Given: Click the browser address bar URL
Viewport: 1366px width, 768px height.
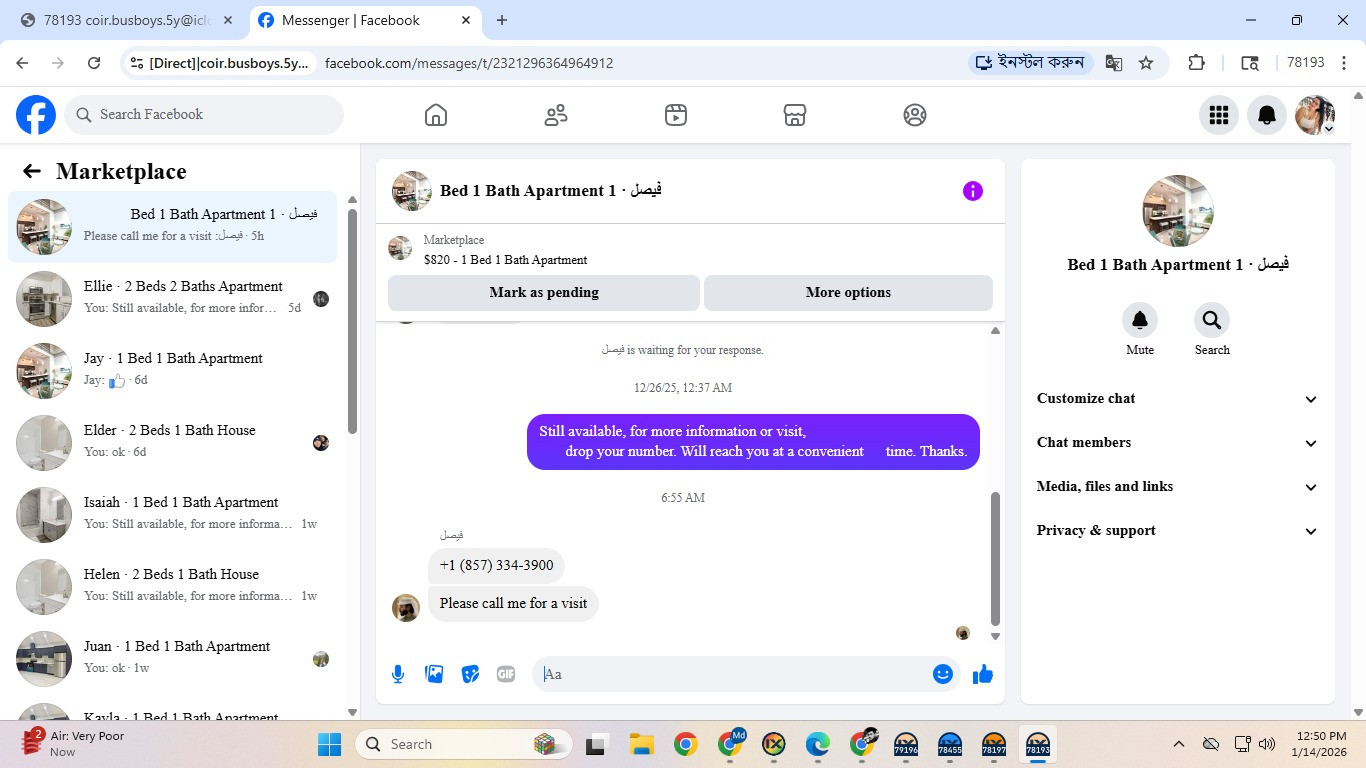Looking at the screenshot, I should pyautogui.click(x=469, y=63).
